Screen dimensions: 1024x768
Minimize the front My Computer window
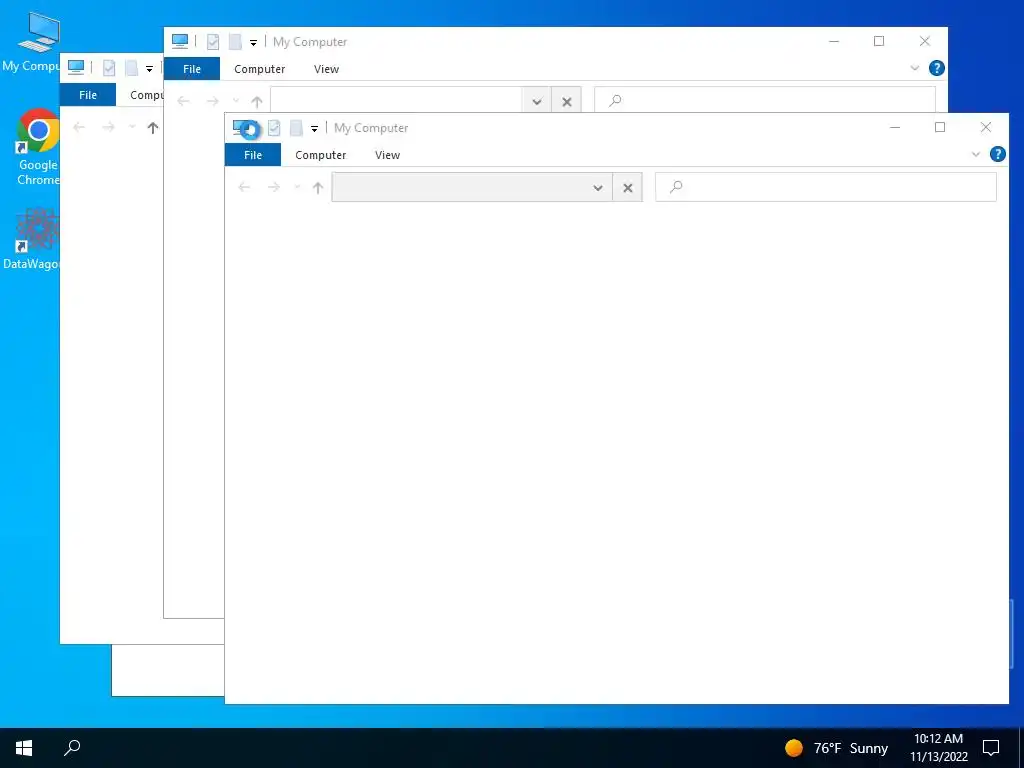895,127
